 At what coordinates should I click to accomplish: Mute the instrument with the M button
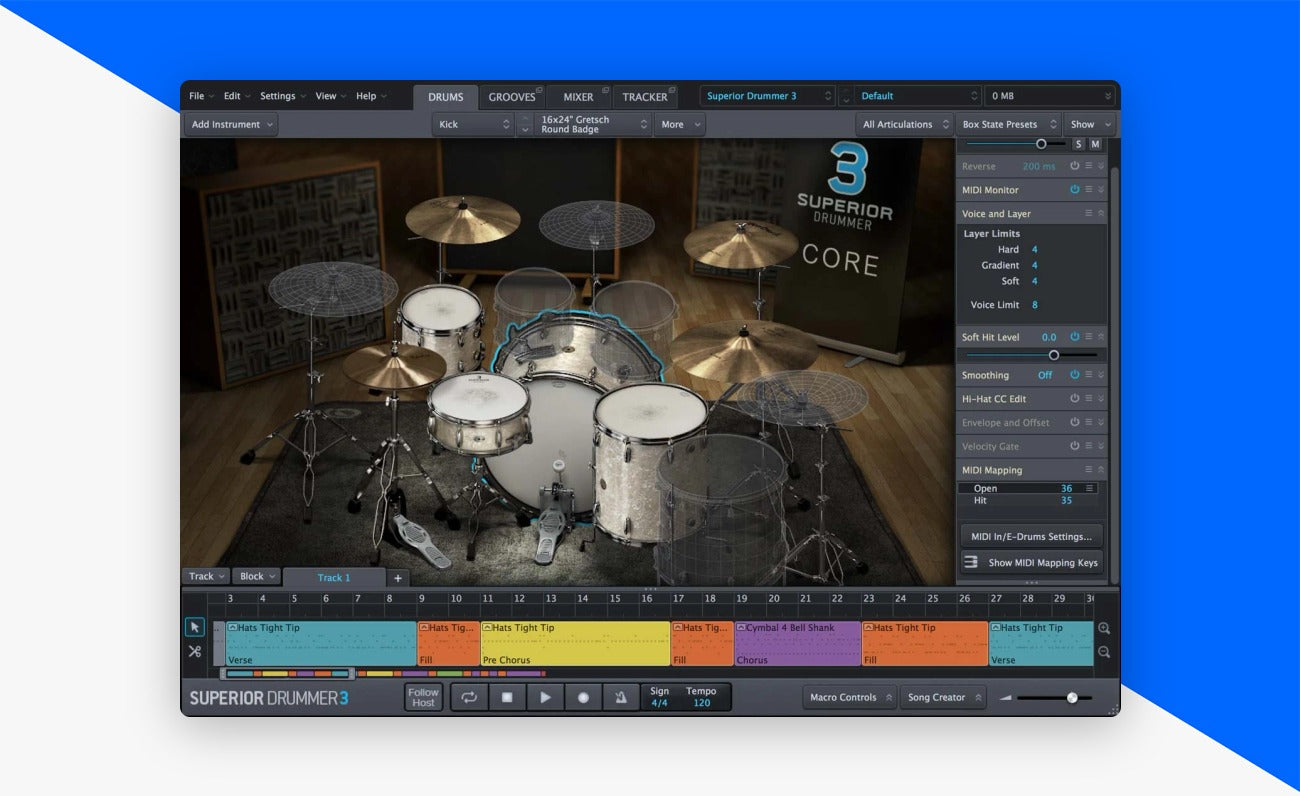click(x=1094, y=144)
